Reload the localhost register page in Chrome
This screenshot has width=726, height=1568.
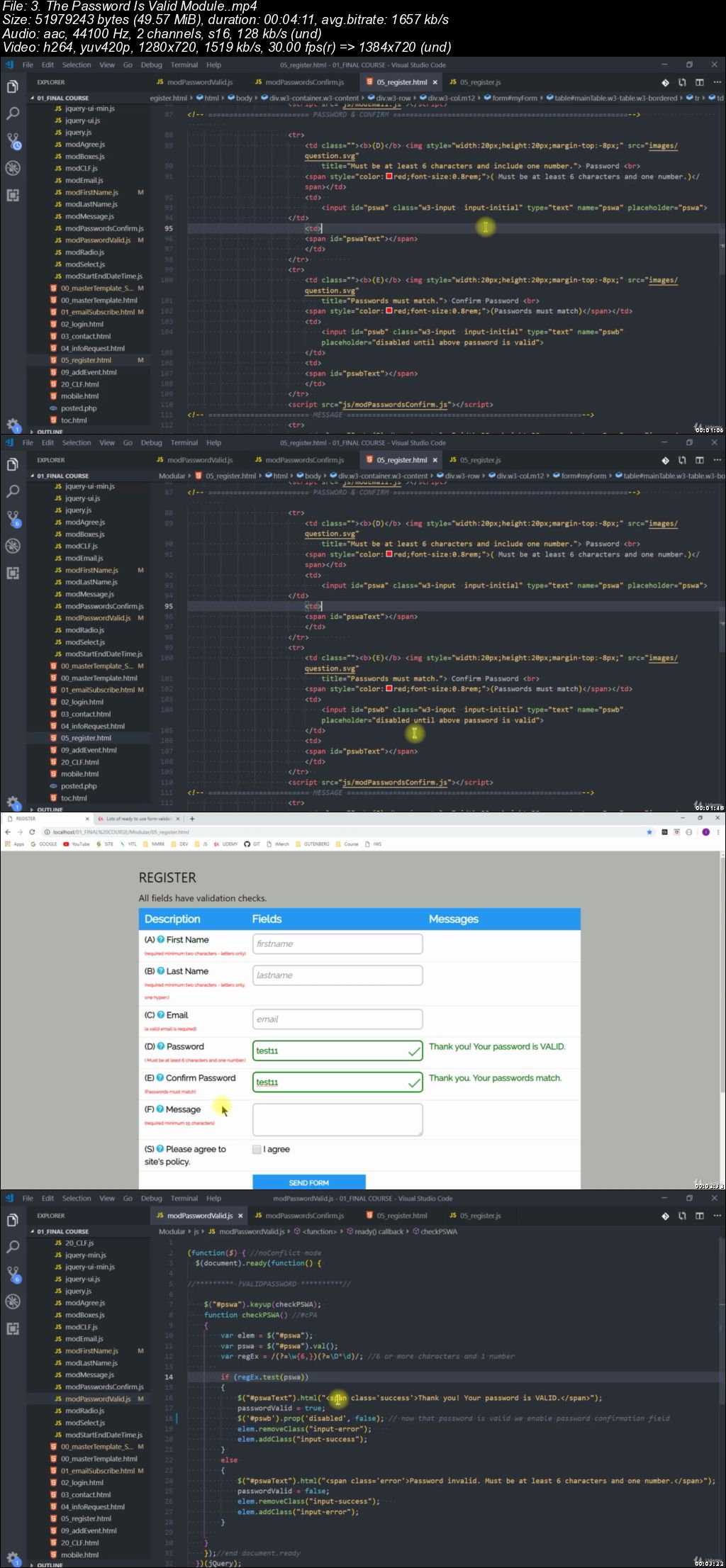coord(32,831)
